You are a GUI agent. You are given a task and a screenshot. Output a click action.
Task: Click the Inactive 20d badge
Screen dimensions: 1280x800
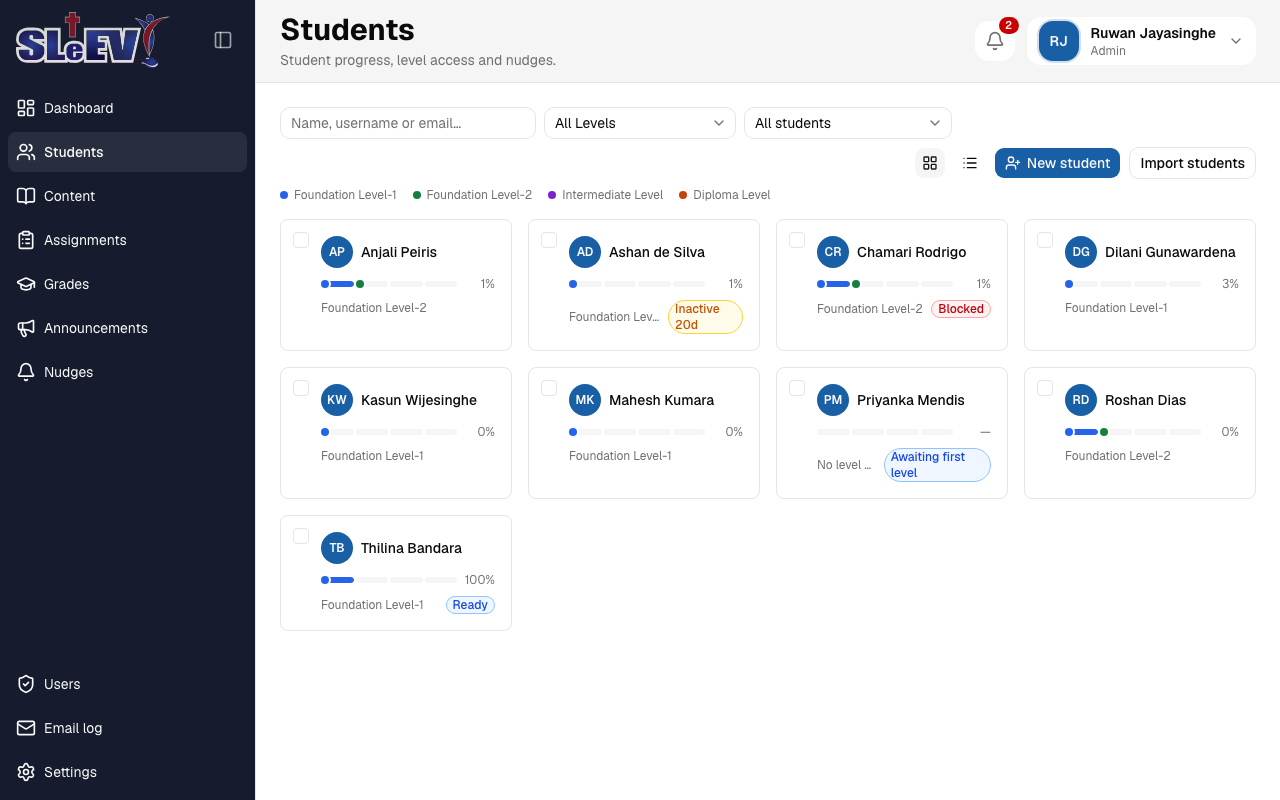coord(705,317)
